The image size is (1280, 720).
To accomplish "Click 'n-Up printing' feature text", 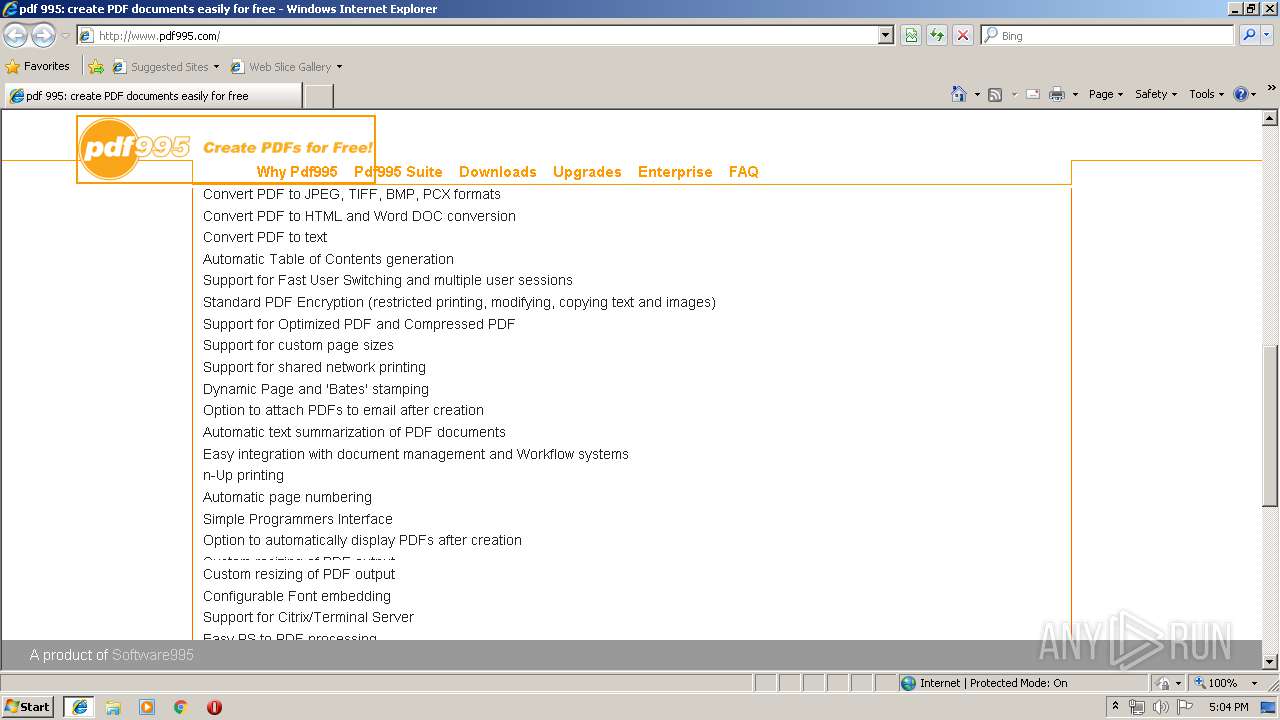I will pyautogui.click(x=243, y=475).
